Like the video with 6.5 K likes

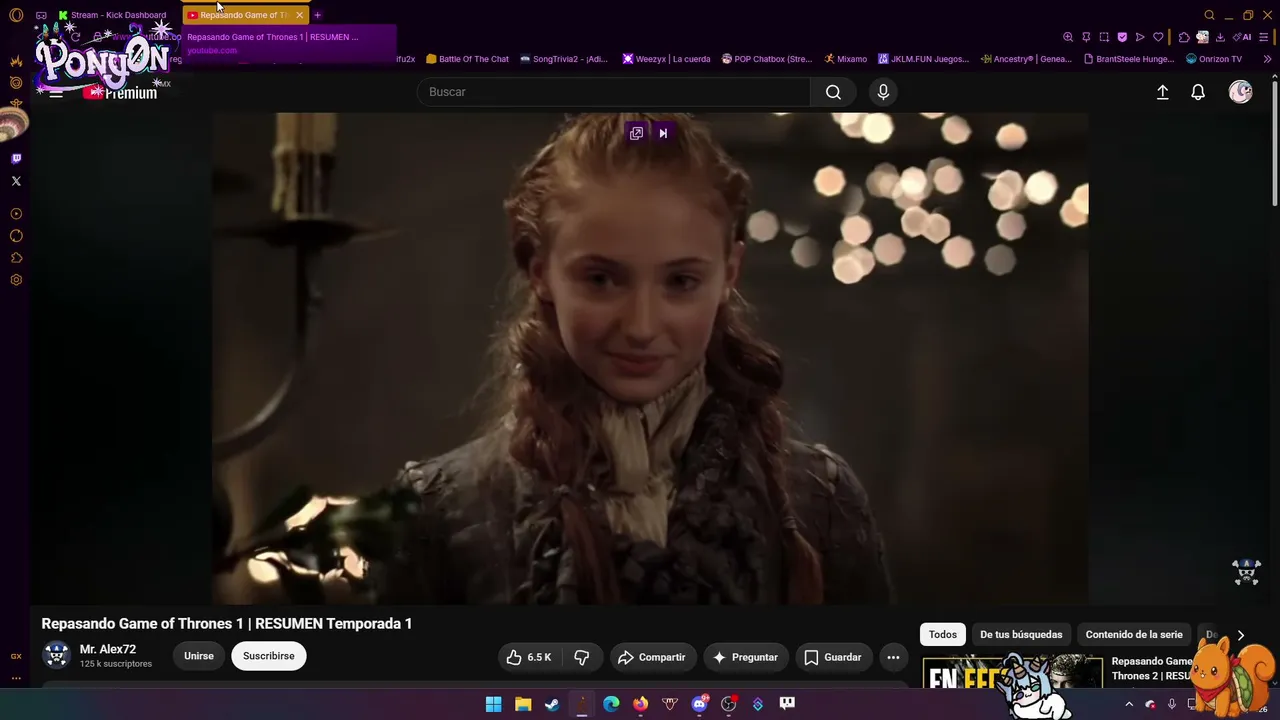coord(529,657)
